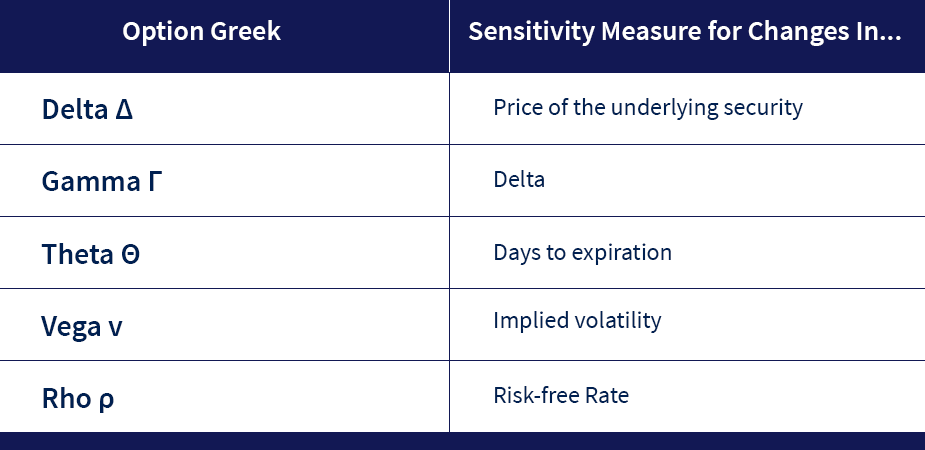Click the dark navy bar below the table
925x450 pixels.
pyautogui.click(x=462, y=441)
